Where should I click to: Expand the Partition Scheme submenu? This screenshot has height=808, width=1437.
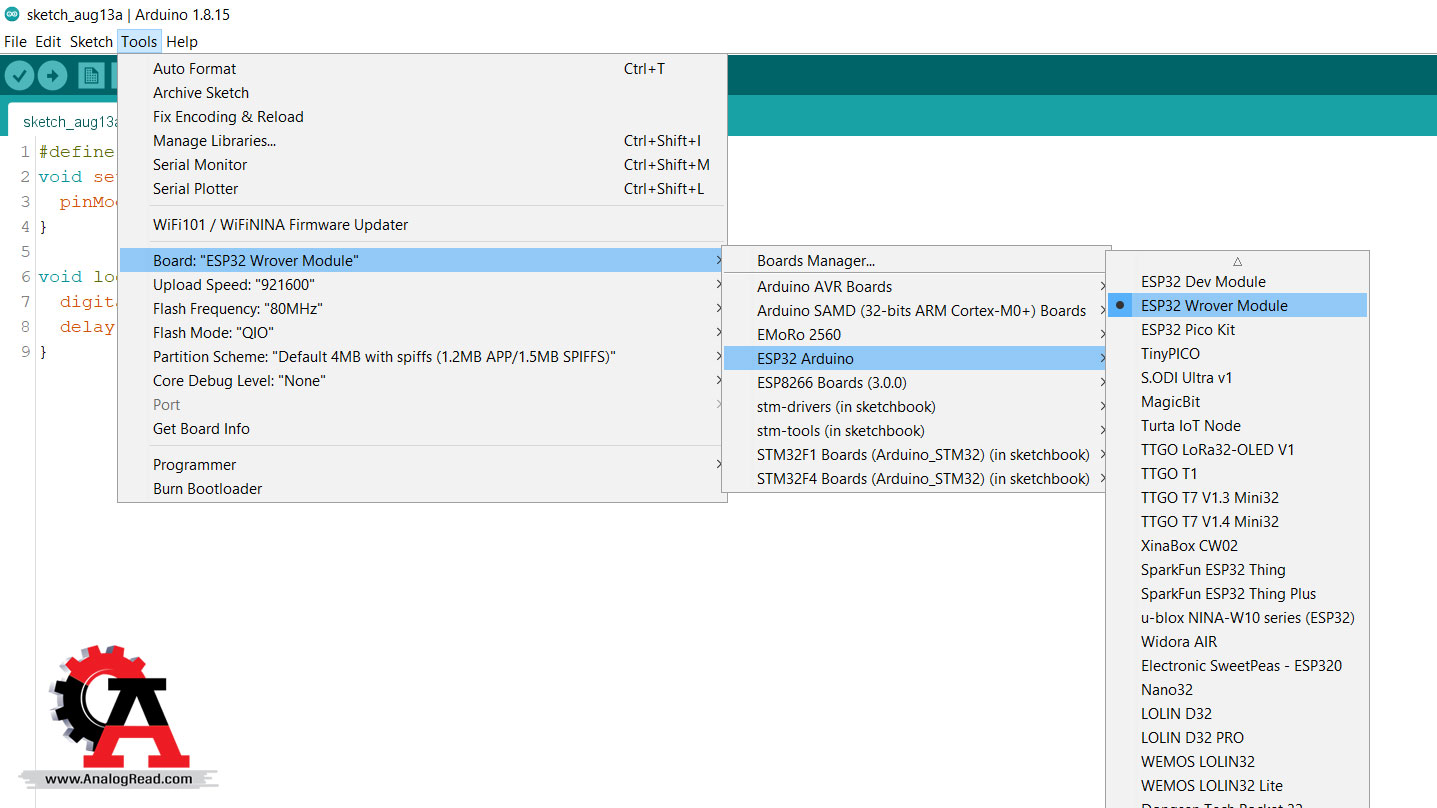(422, 357)
